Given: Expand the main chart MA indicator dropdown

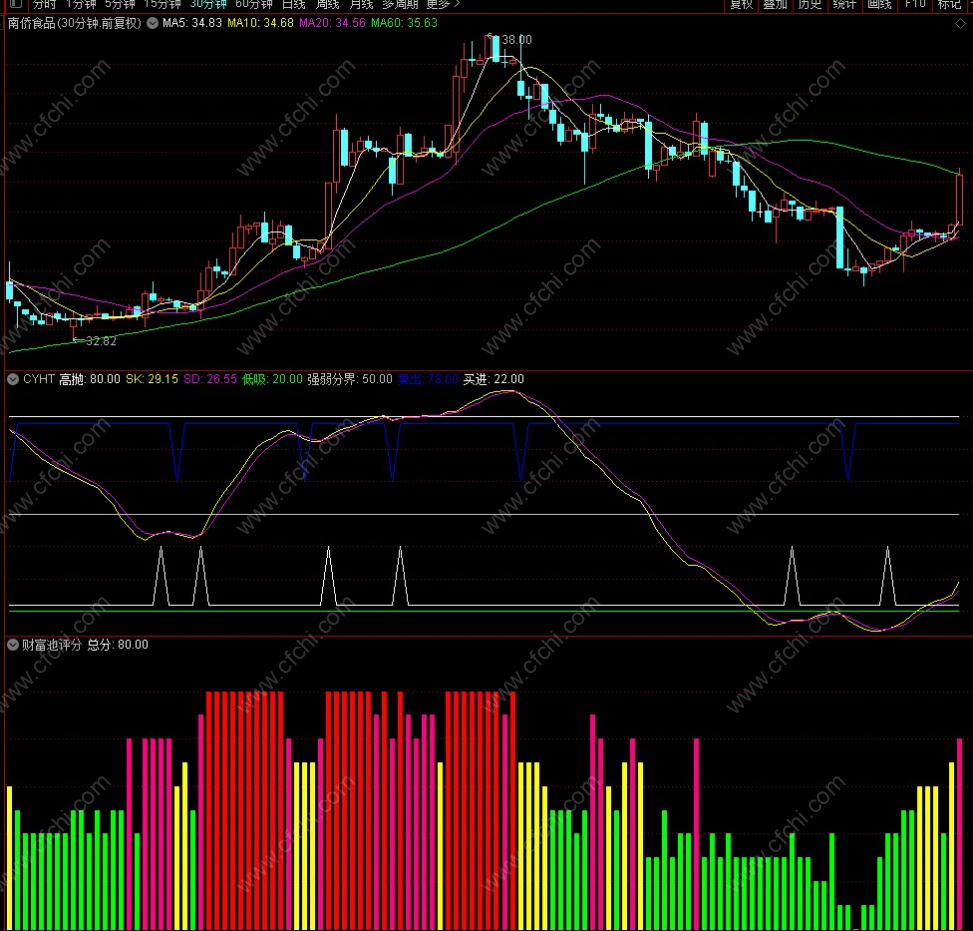Looking at the screenshot, I should point(153,24).
